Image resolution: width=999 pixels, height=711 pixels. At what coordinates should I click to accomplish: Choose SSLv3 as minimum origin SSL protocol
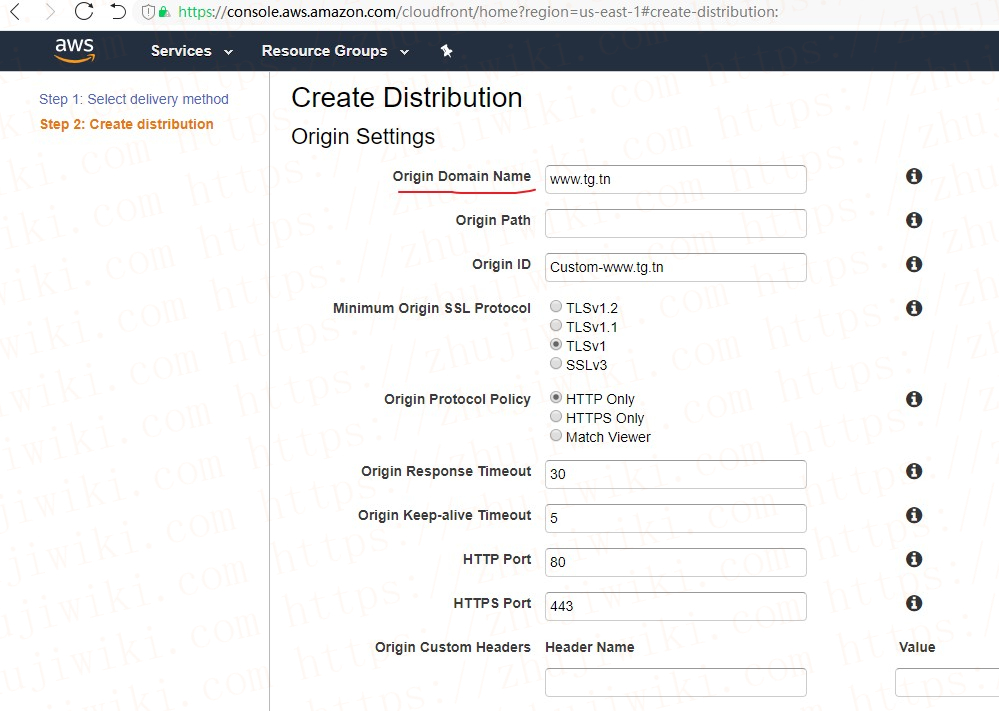pyautogui.click(x=556, y=364)
